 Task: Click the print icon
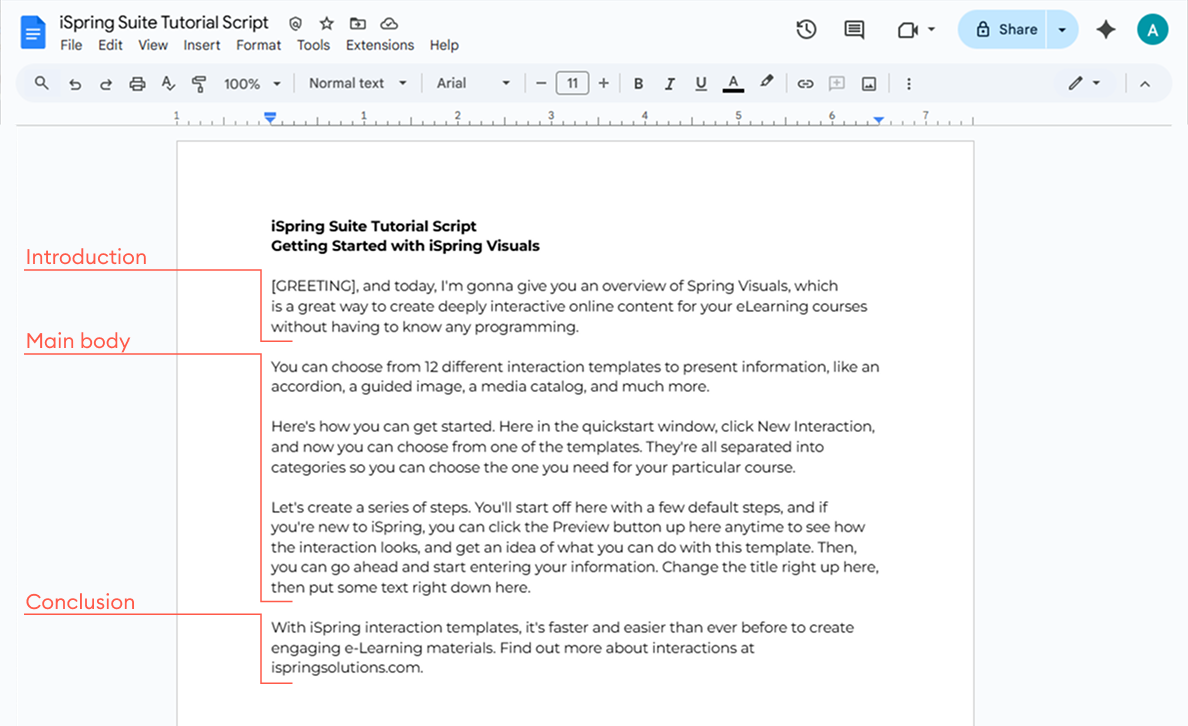[137, 83]
